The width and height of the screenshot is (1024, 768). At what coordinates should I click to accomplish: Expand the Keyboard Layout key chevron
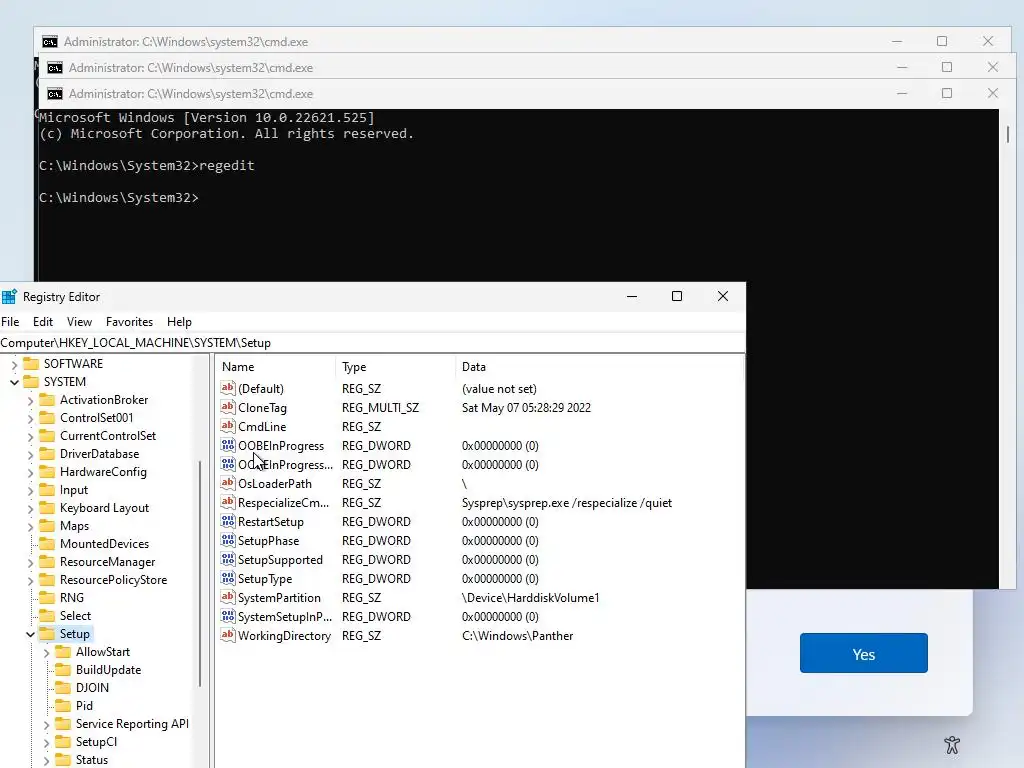pyautogui.click(x=30, y=508)
